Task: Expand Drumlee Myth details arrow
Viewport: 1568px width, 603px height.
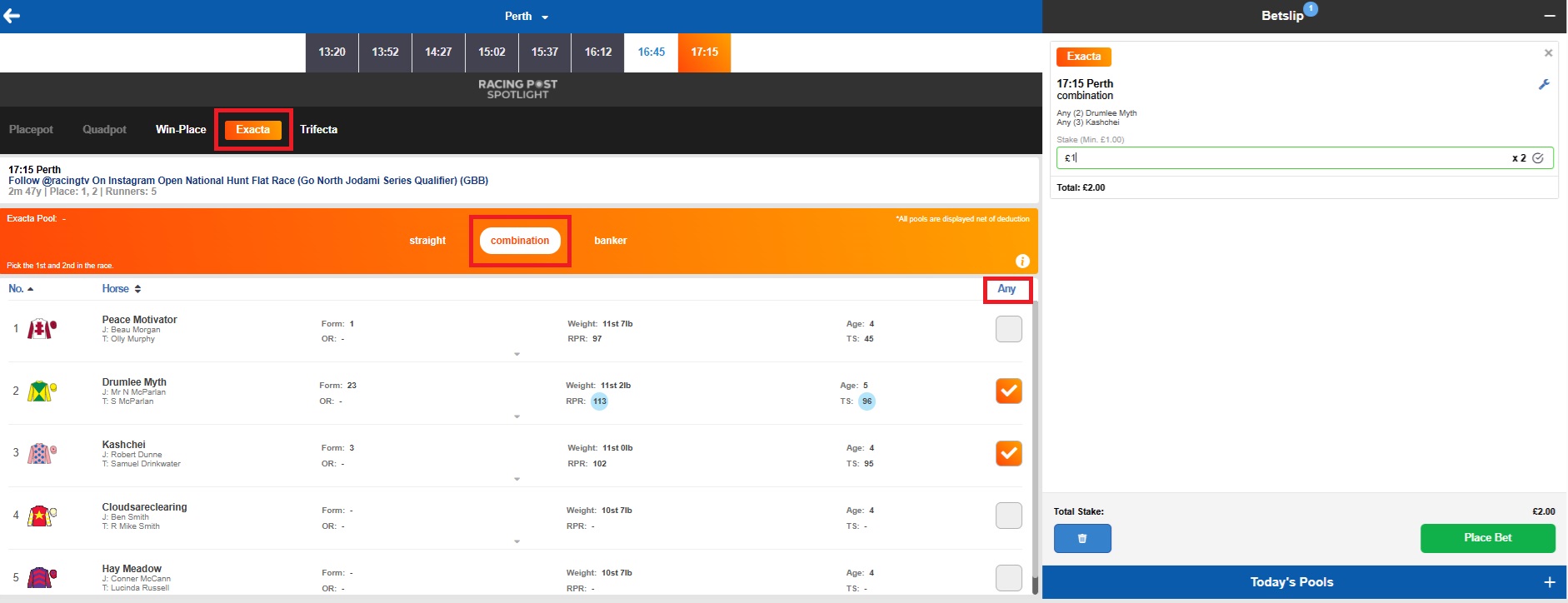Action: point(517,417)
